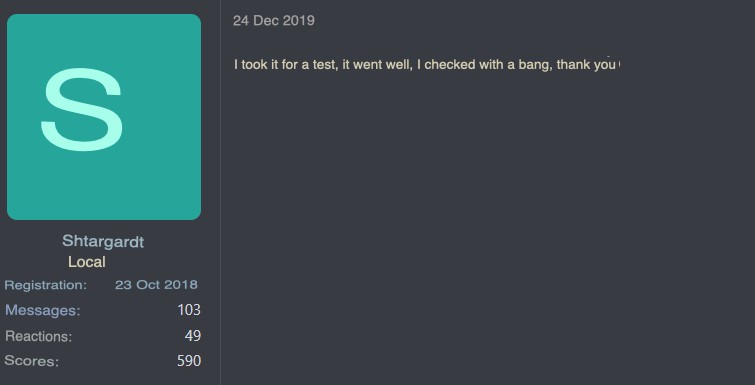
Task: Click the partially visible smiley after thank you
Action: tap(618, 64)
